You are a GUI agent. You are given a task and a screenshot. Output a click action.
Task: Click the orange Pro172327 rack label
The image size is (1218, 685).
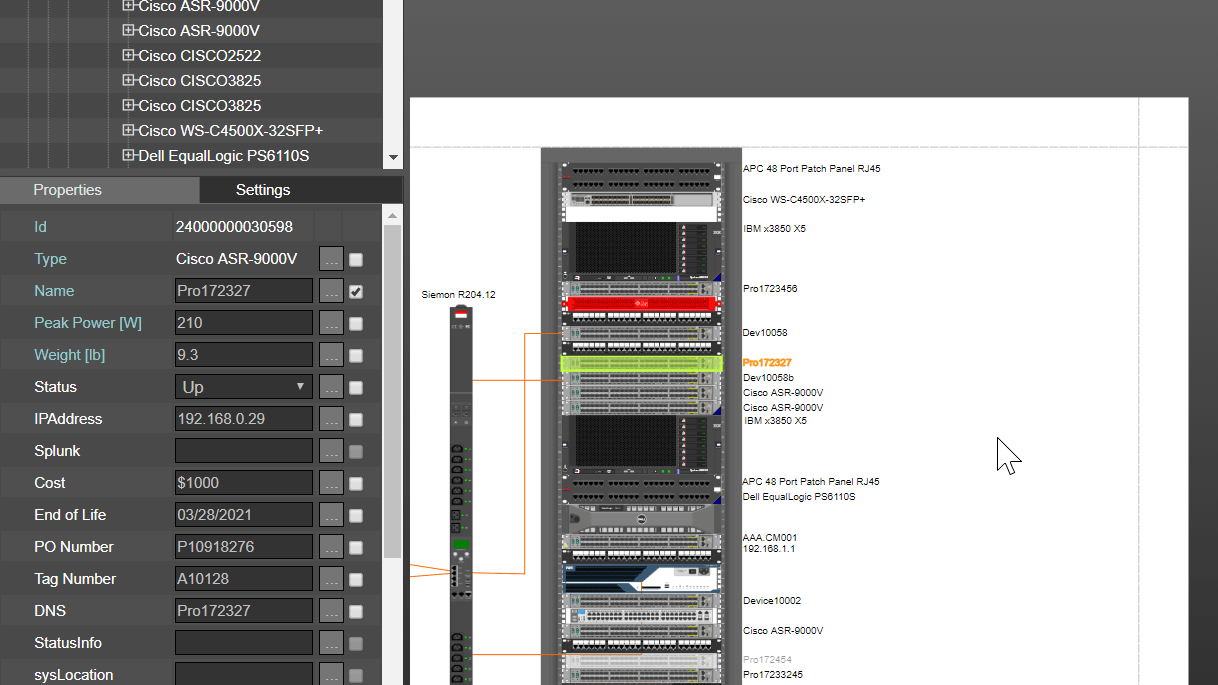point(767,362)
